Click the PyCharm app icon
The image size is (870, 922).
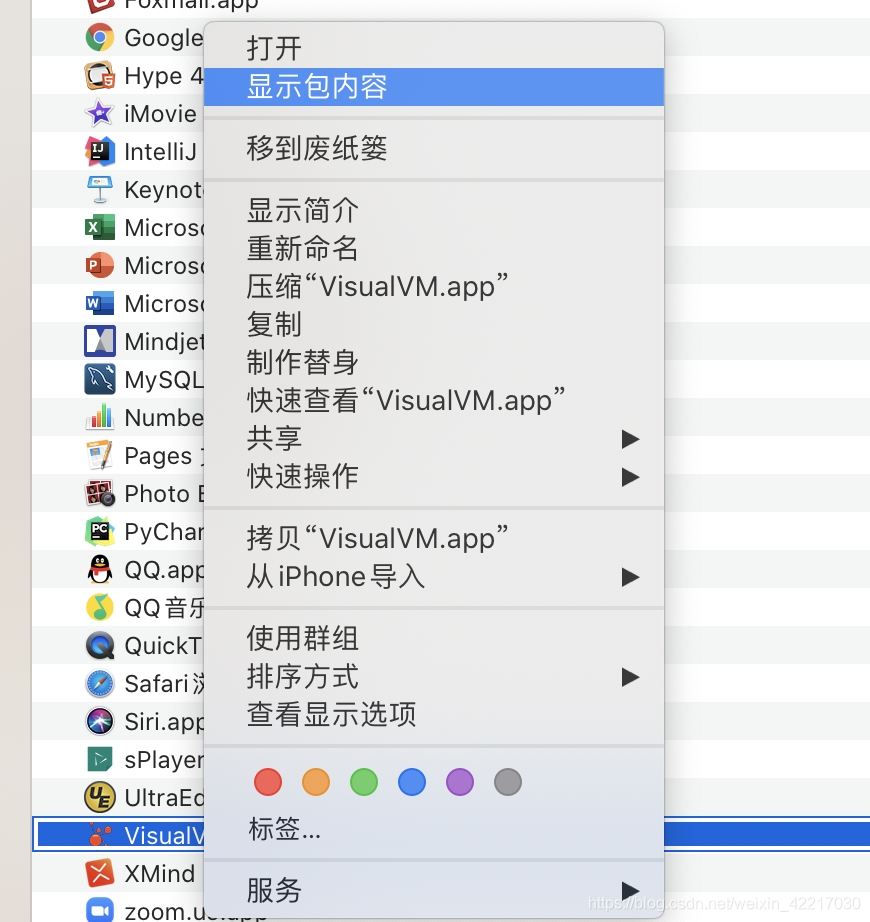click(100, 532)
